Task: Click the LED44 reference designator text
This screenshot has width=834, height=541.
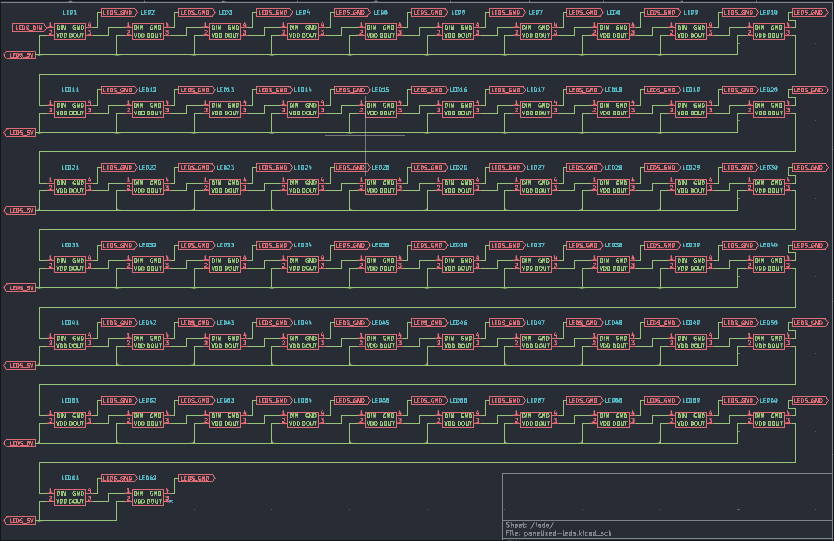Action: 303,322
